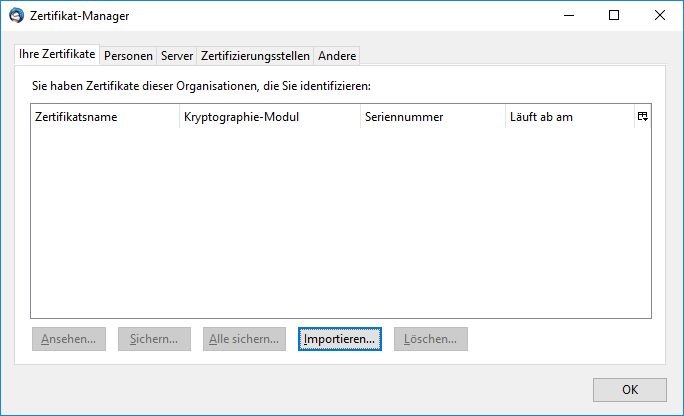Viewport: 684px width, 416px height.
Task: Open the Server tab
Action: coord(177,56)
